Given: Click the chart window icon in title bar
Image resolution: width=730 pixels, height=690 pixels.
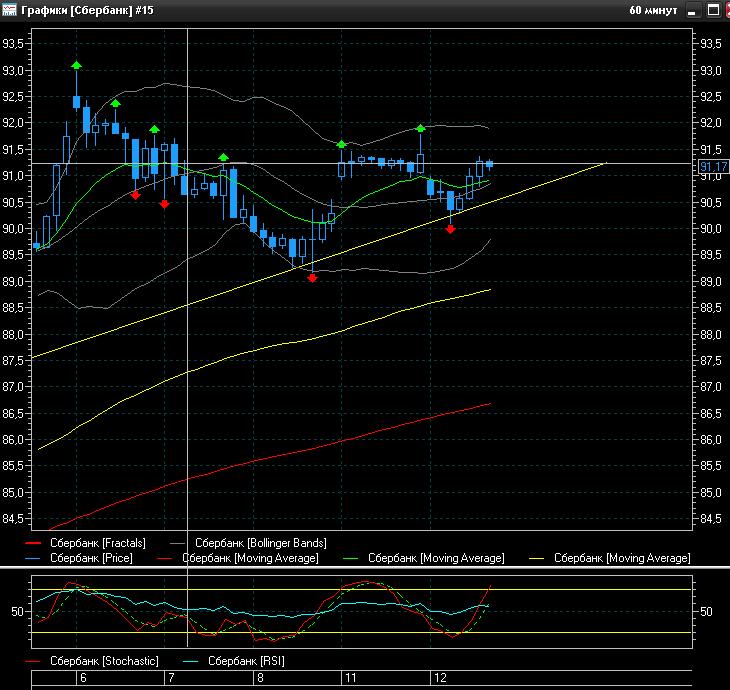Looking at the screenshot, I should pos(9,9).
